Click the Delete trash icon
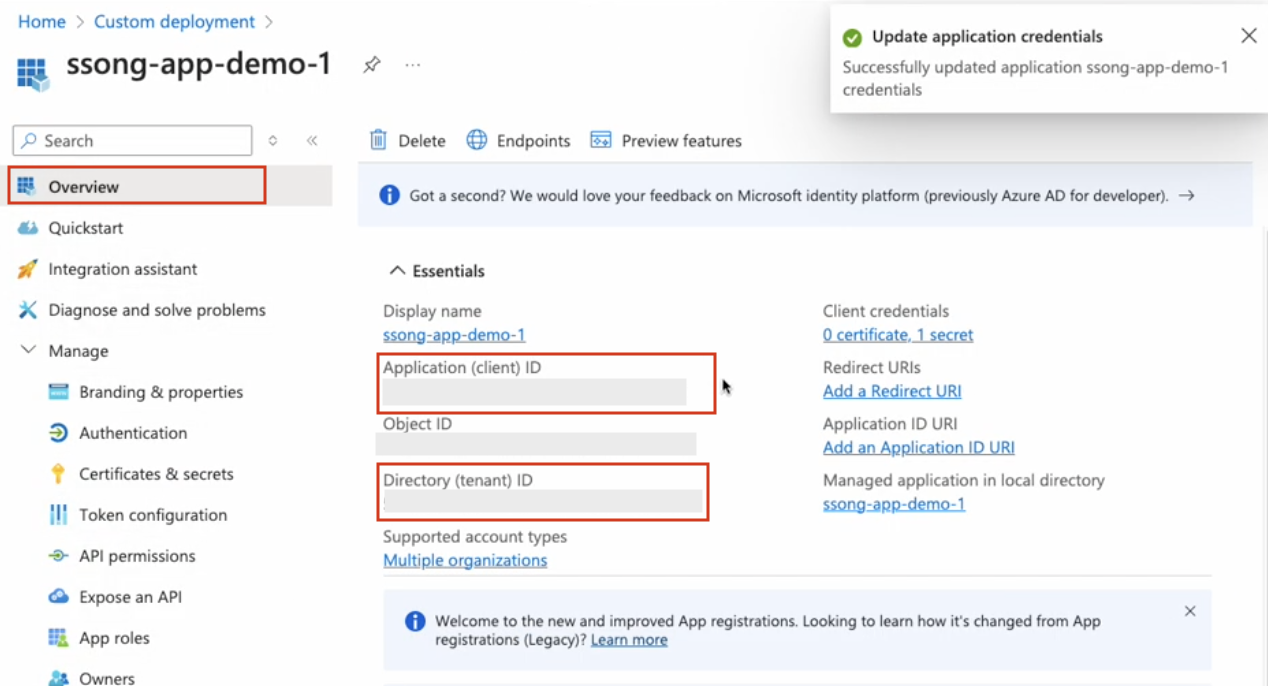This screenshot has width=1268, height=686. point(379,140)
